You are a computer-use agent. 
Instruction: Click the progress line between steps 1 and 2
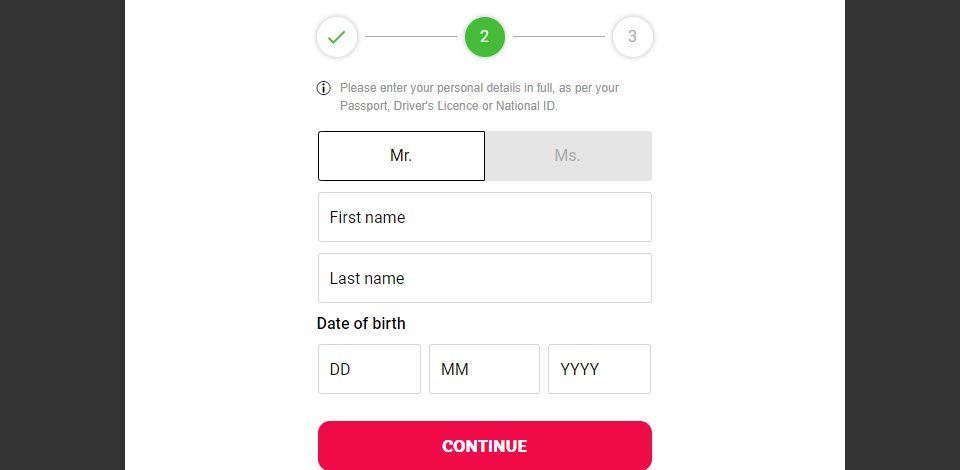pyautogui.click(x=411, y=37)
